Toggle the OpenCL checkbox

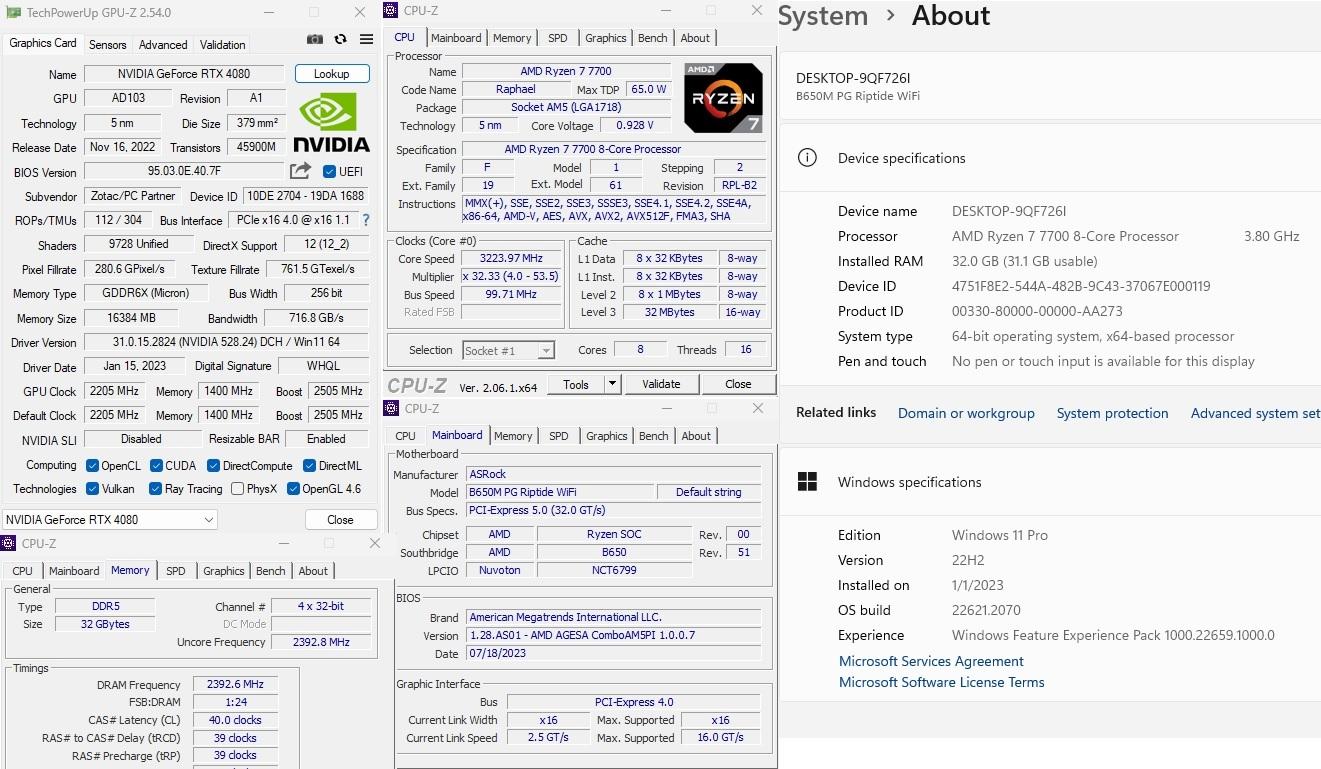tap(92, 466)
